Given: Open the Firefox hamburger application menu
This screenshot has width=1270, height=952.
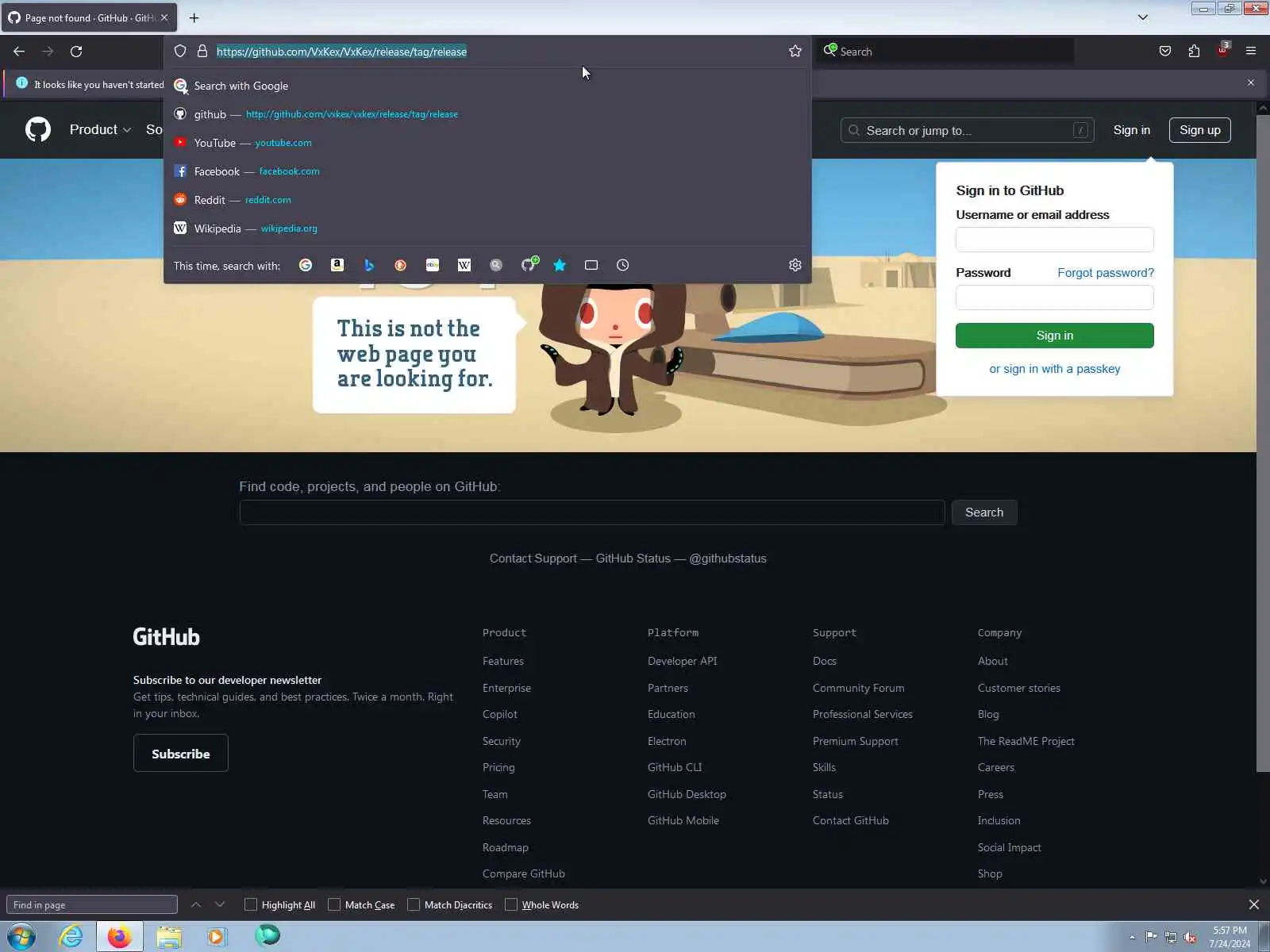Looking at the screenshot, I should [1251, 52].
